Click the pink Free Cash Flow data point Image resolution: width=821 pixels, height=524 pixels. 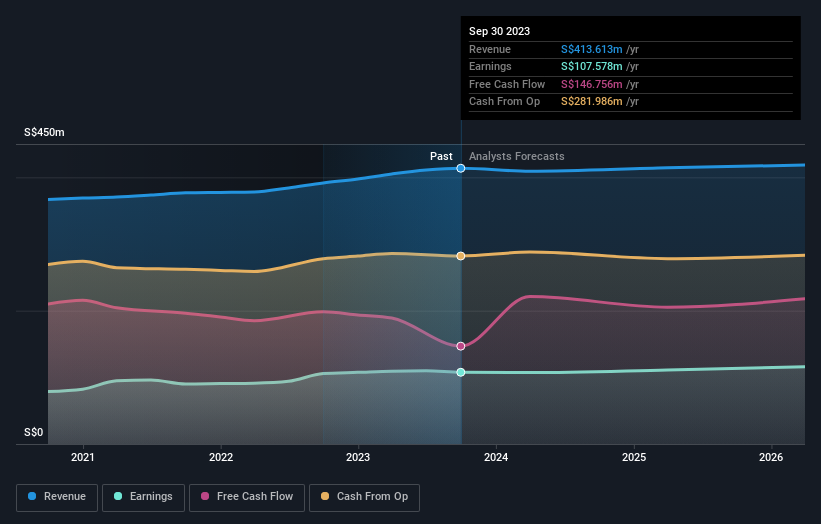pos(461,346)
